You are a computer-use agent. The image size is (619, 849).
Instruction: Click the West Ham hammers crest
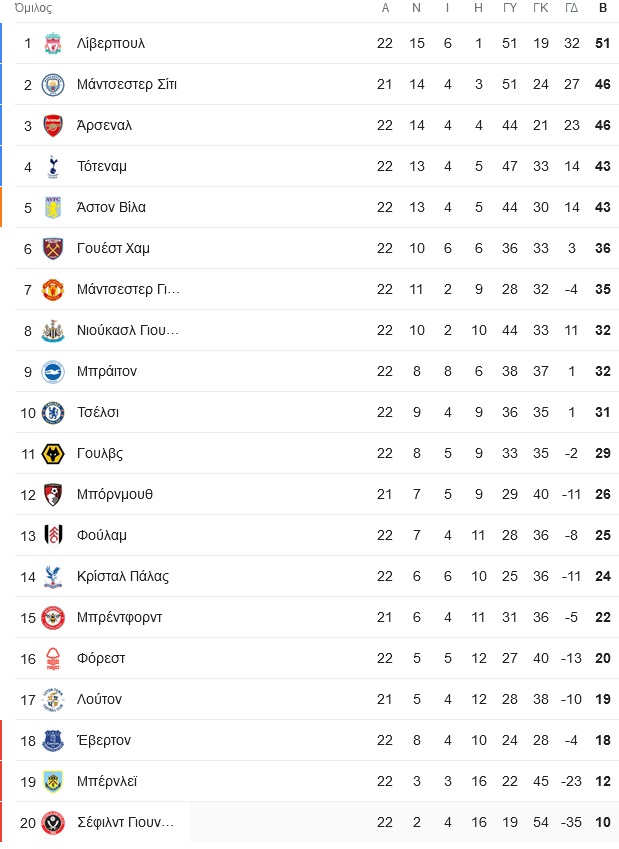click(x=53, y=249)
